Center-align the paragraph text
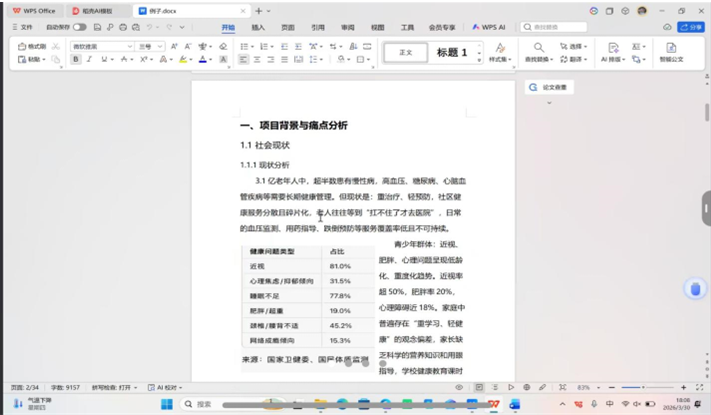This screenshot has height=415, width=711. tap(258, 60)
